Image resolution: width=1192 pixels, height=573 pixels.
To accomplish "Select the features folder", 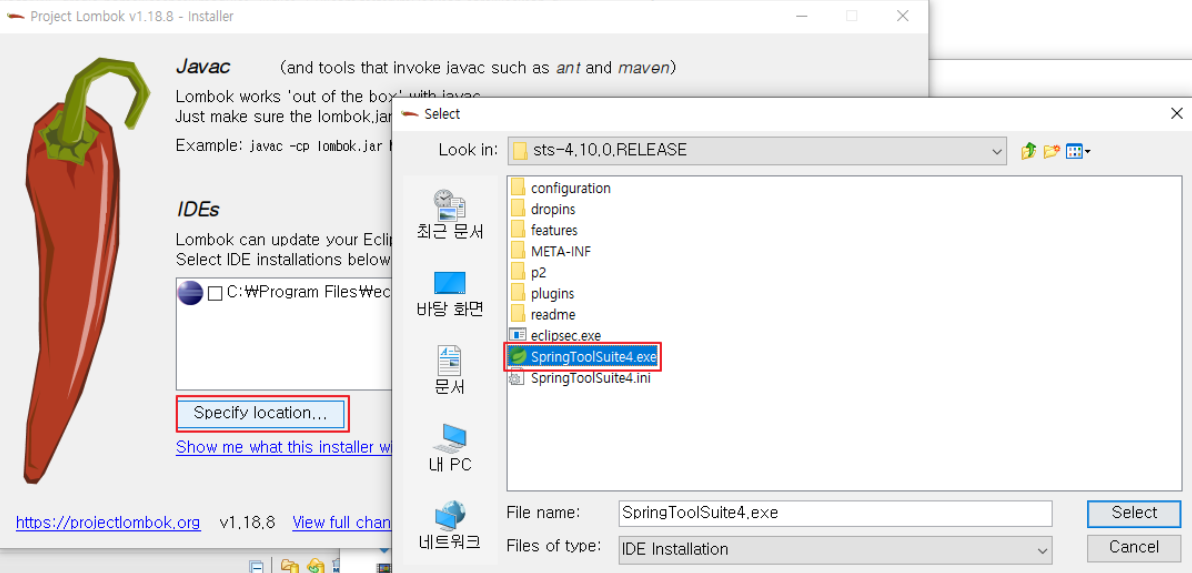I will coord(545,230).
